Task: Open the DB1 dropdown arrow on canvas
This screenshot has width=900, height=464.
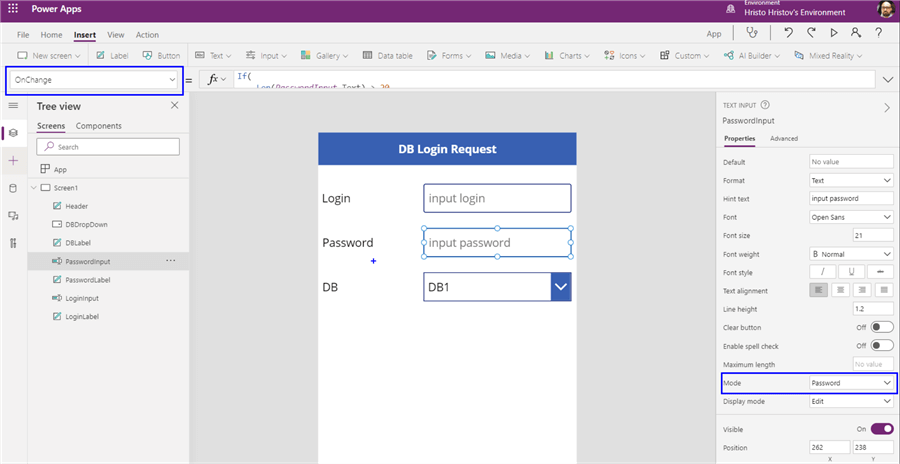Action: (561, 287)
